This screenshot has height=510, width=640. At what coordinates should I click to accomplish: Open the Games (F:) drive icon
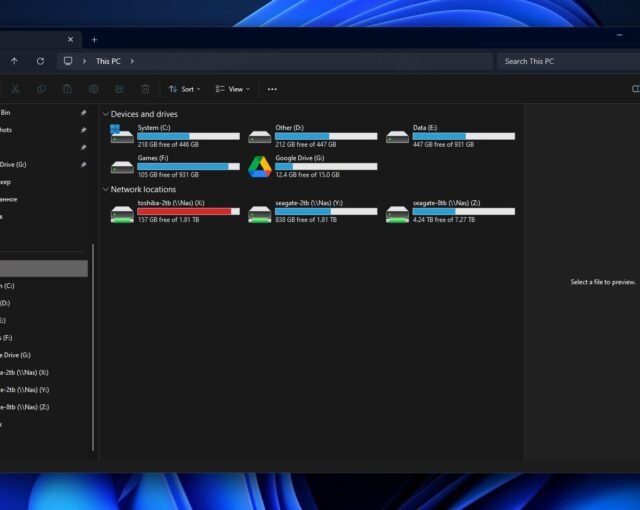tap(122, 167)
